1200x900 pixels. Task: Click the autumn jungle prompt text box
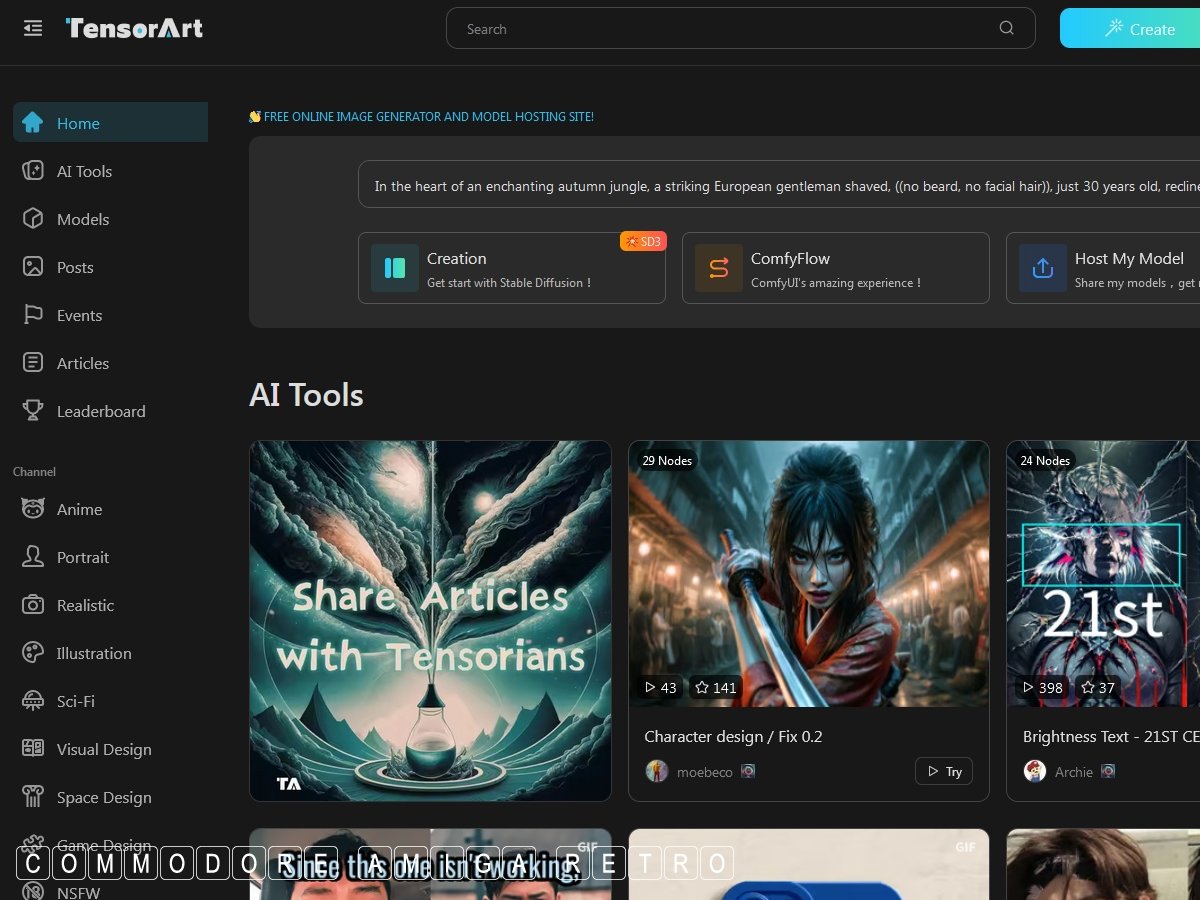(x=780, y=185)
